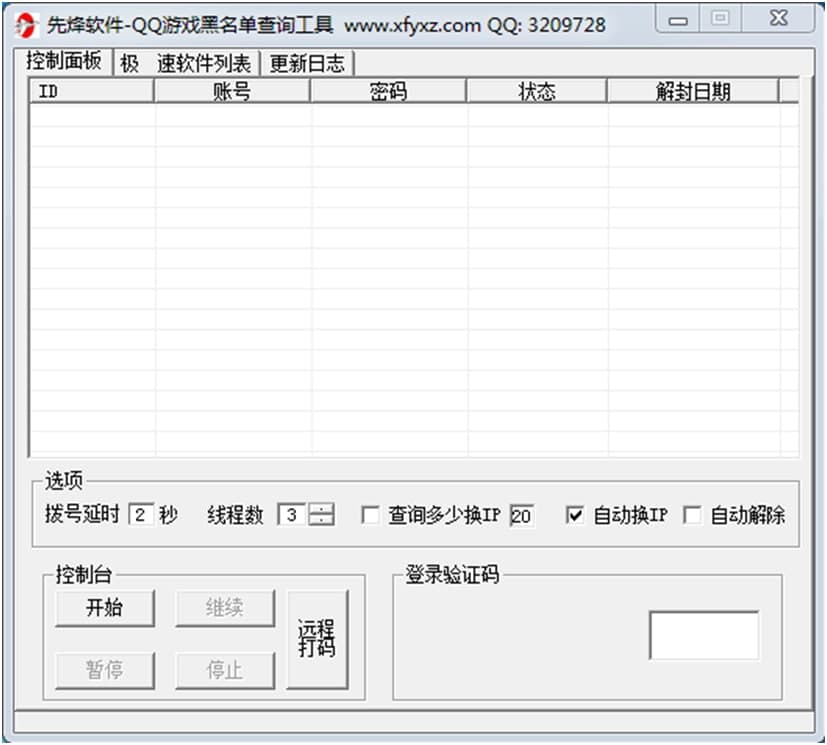This screenshot has width=827, height=745.
Task: Click the 登录验证码 input box
Action: pyautogui.click(x=704, y=635)
